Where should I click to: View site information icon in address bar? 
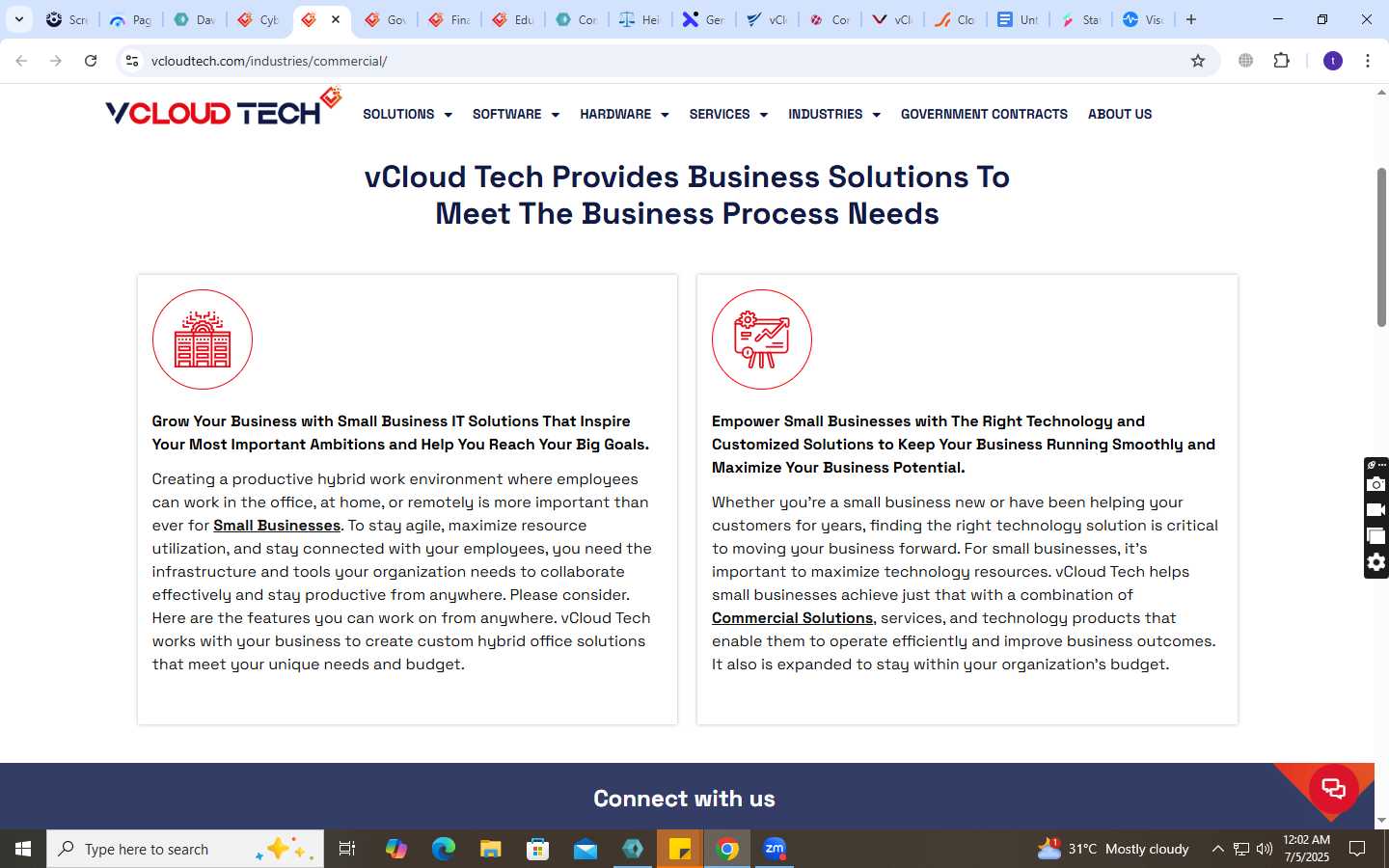132,61
